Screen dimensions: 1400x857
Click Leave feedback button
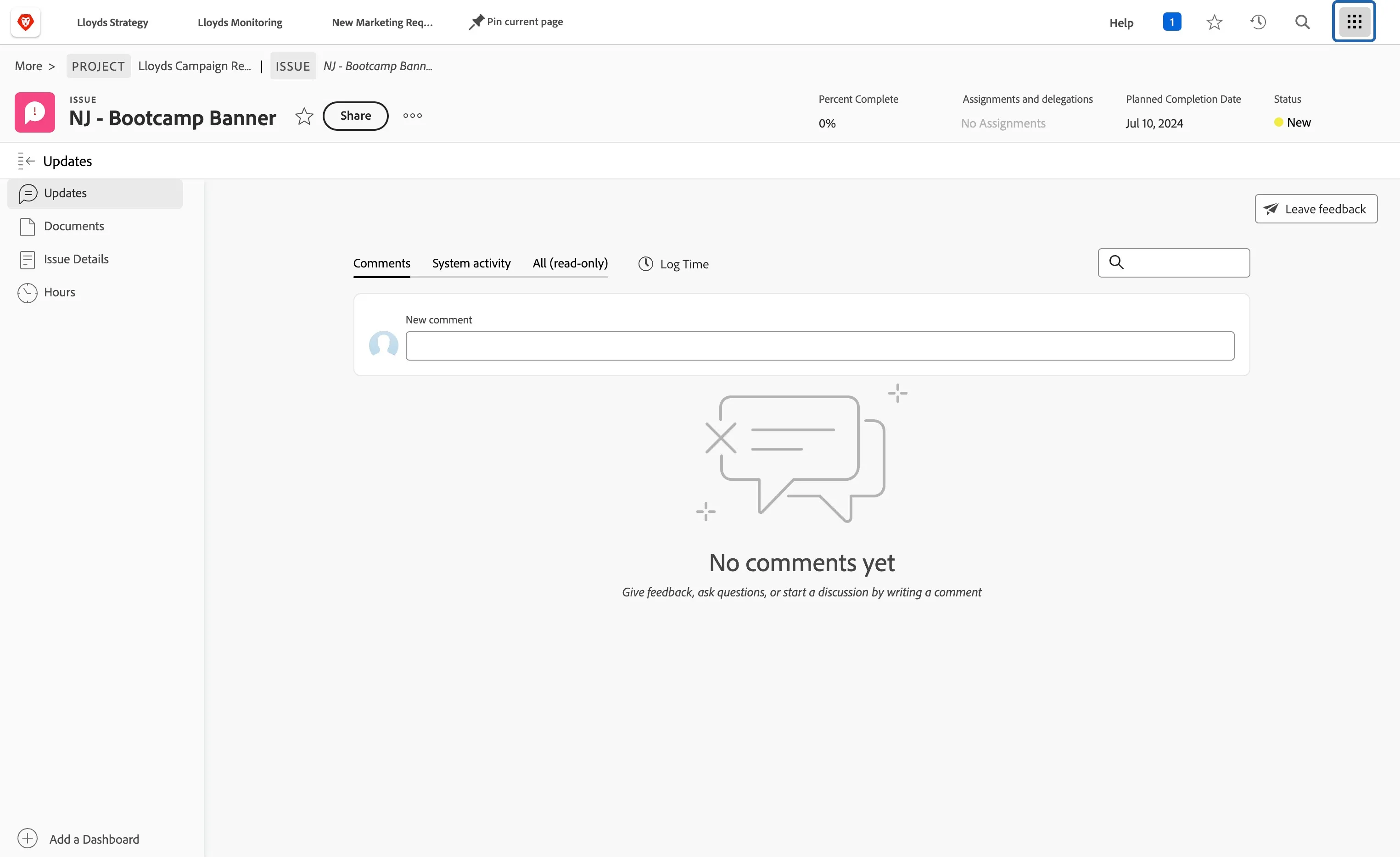click(1316, 209)
